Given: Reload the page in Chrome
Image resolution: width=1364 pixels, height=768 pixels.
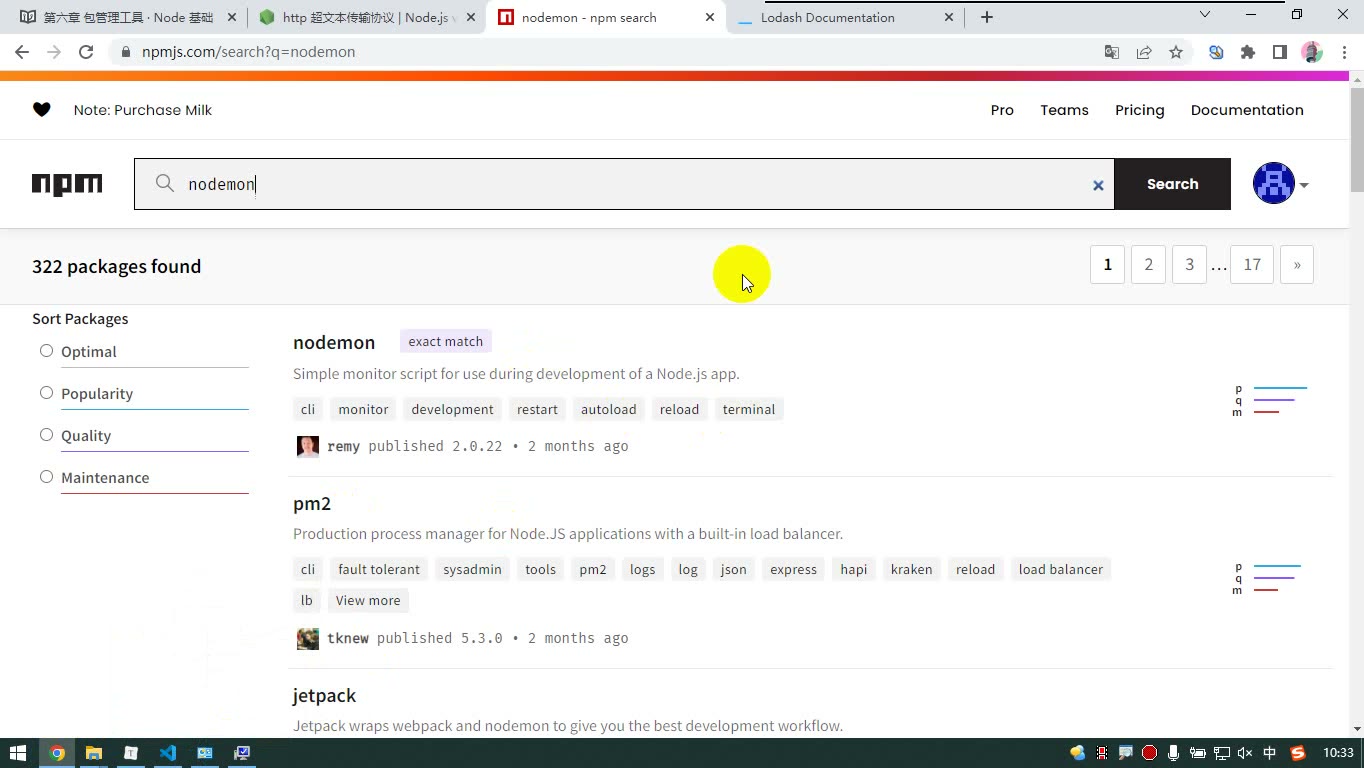Looking at the screenshot, I should [x=86, y=52].
